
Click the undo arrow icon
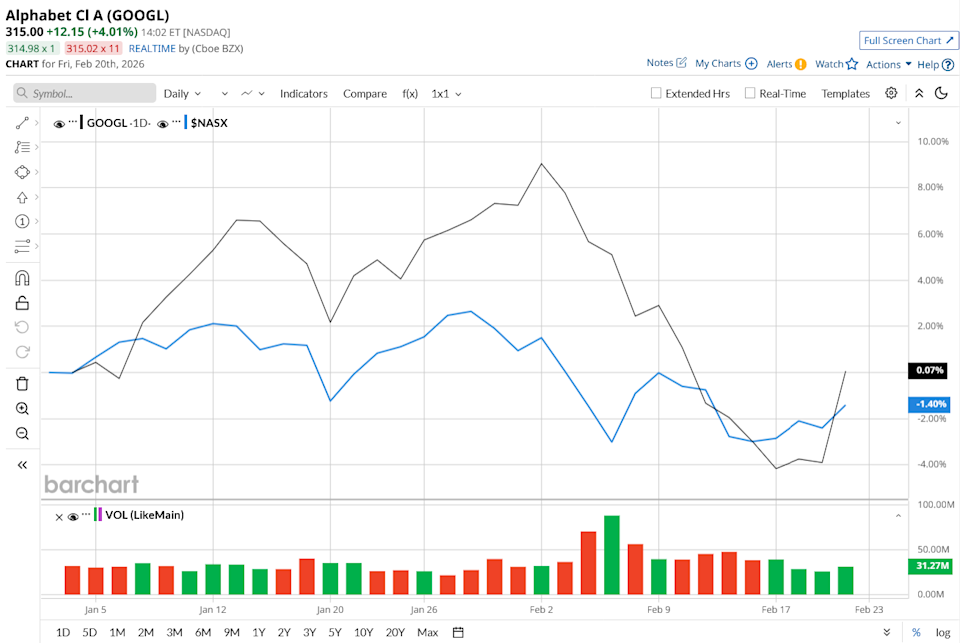pos(22,327)
